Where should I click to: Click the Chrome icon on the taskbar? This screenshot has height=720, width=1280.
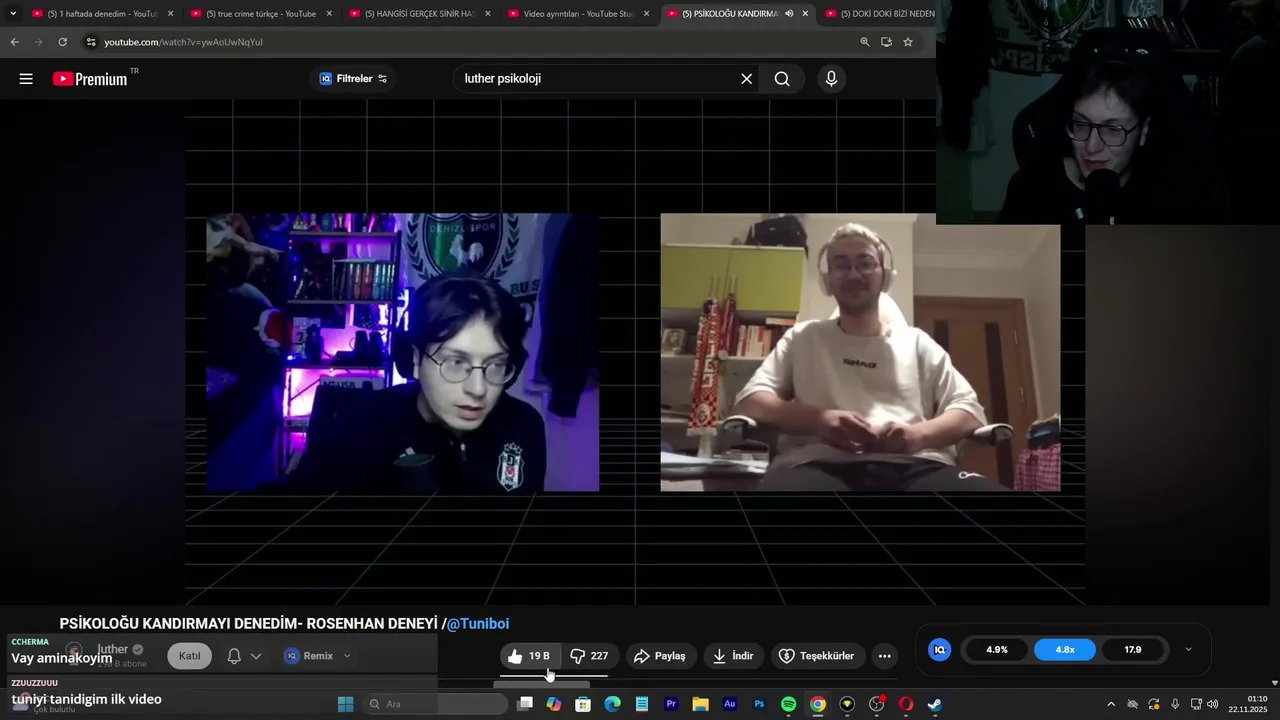818,704
